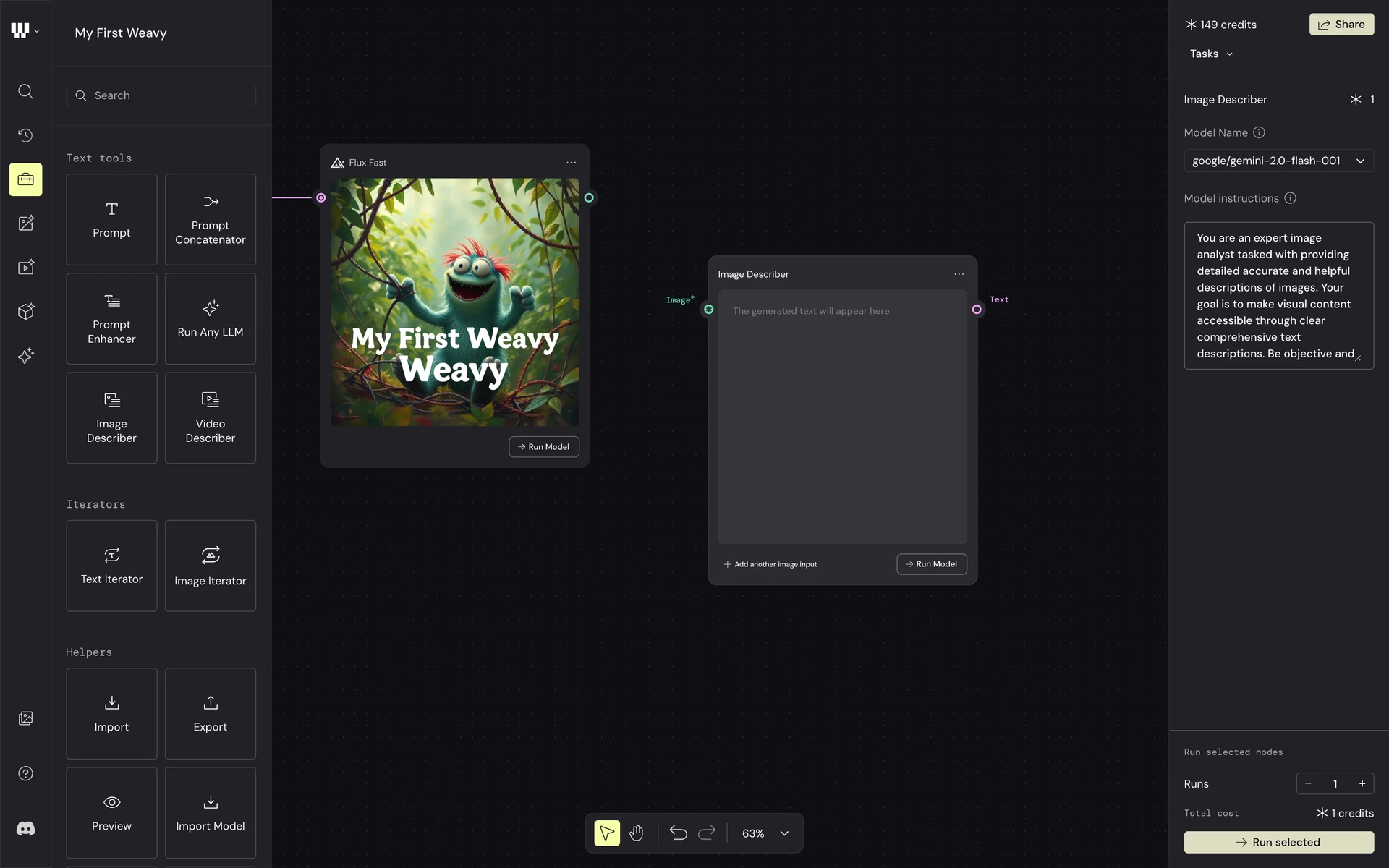Increase Runs count with plus button
1389x868 pixels.
(x=1362, y=783)
